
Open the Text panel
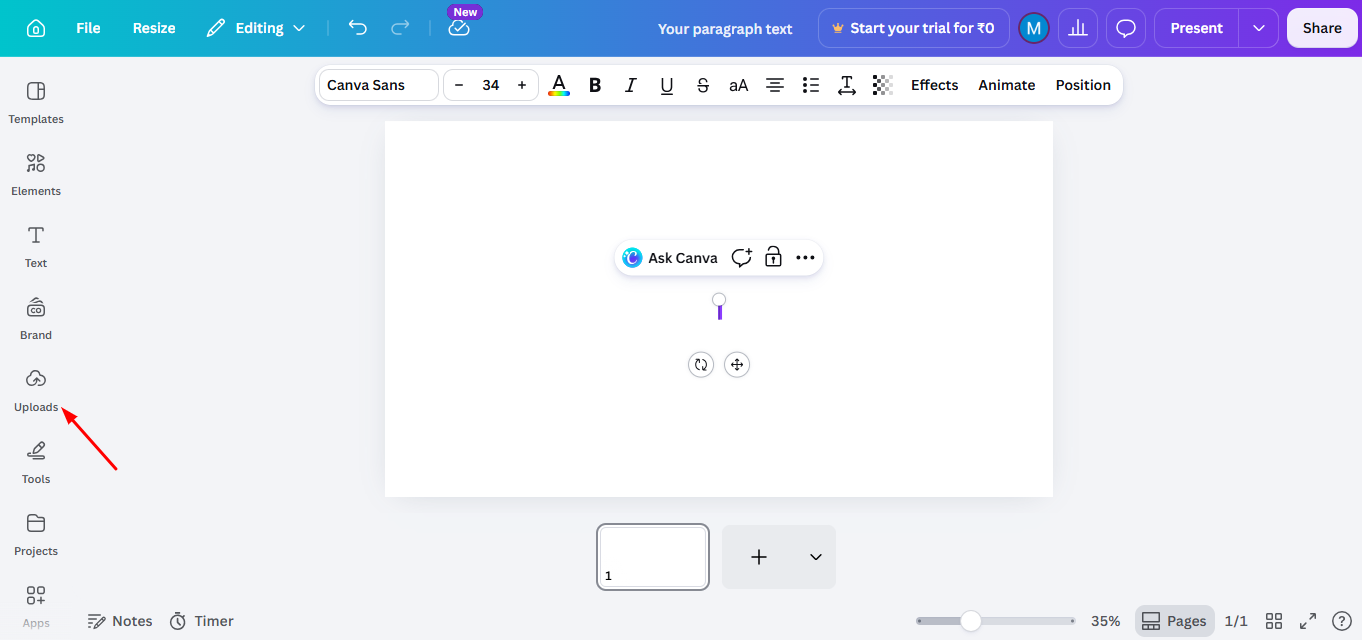(36, 247)
